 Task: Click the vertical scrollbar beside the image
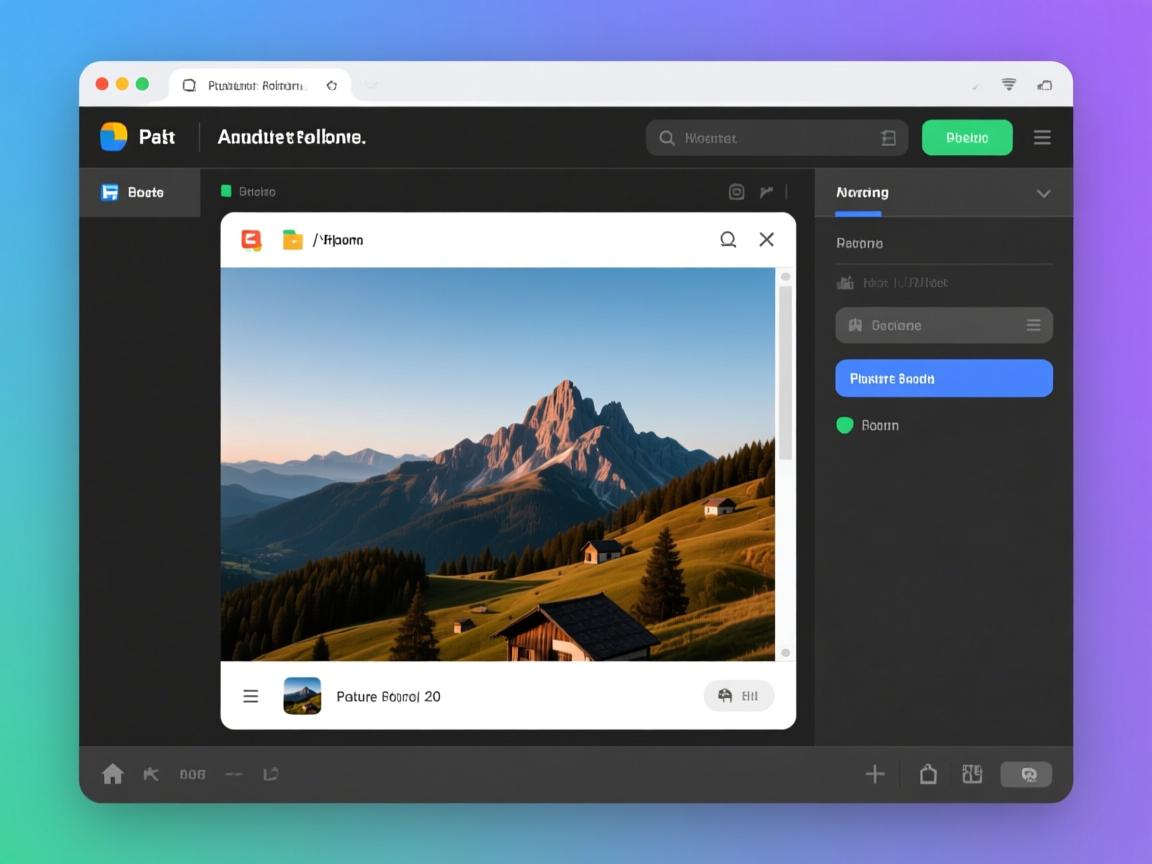[x=785, y=370]
